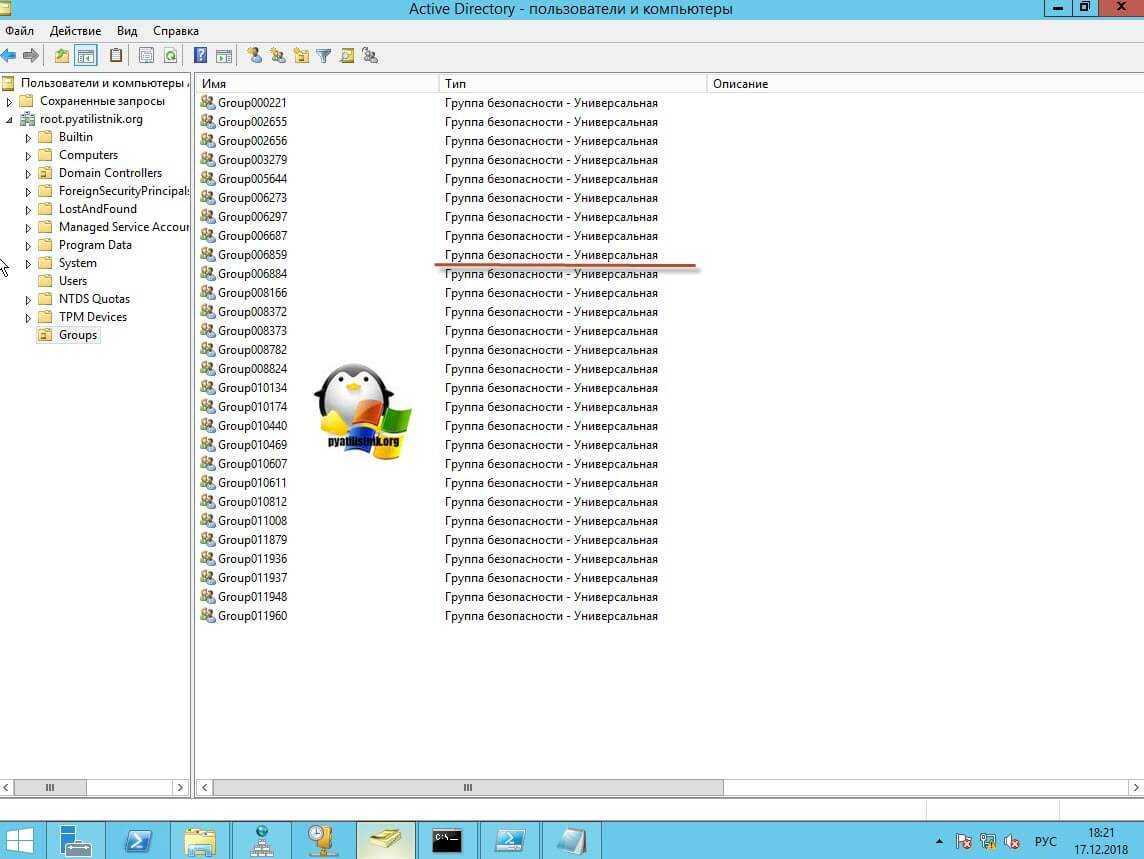Expand the Builtin container node
The width and height of the screenshot is (1144, 859).
pos(28,138)
